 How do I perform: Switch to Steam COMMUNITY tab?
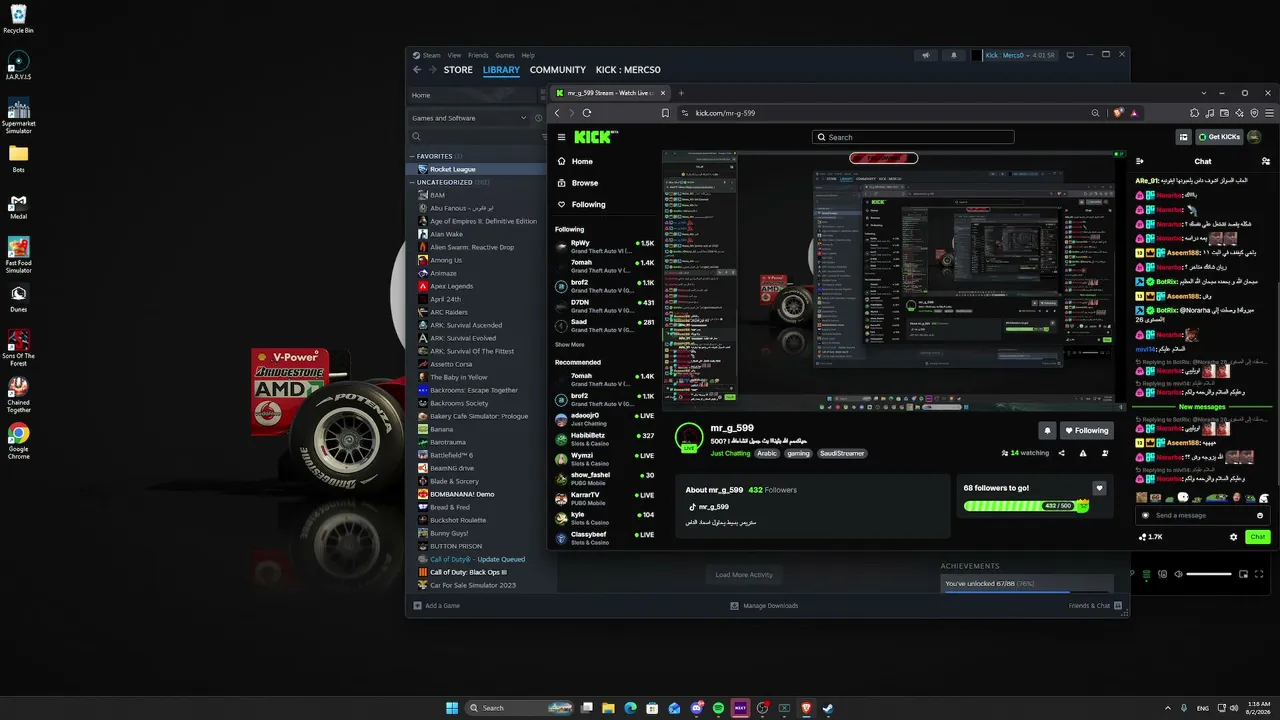(x=558, y=70)
